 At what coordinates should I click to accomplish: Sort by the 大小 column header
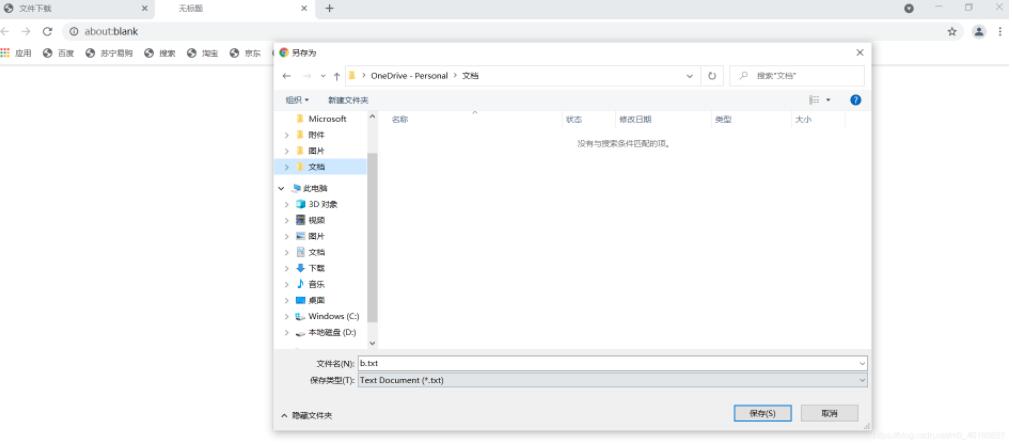click(x=803, y=119)
